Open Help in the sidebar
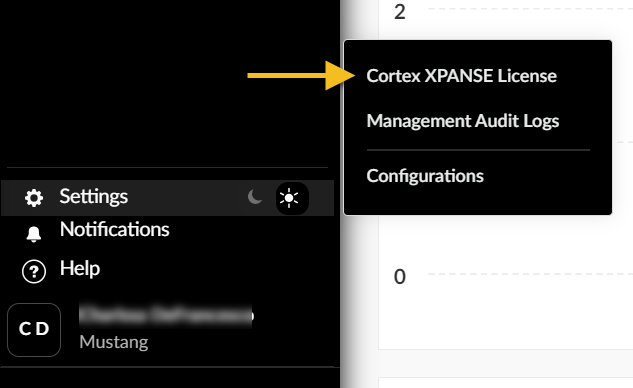 tap(80, 268)
